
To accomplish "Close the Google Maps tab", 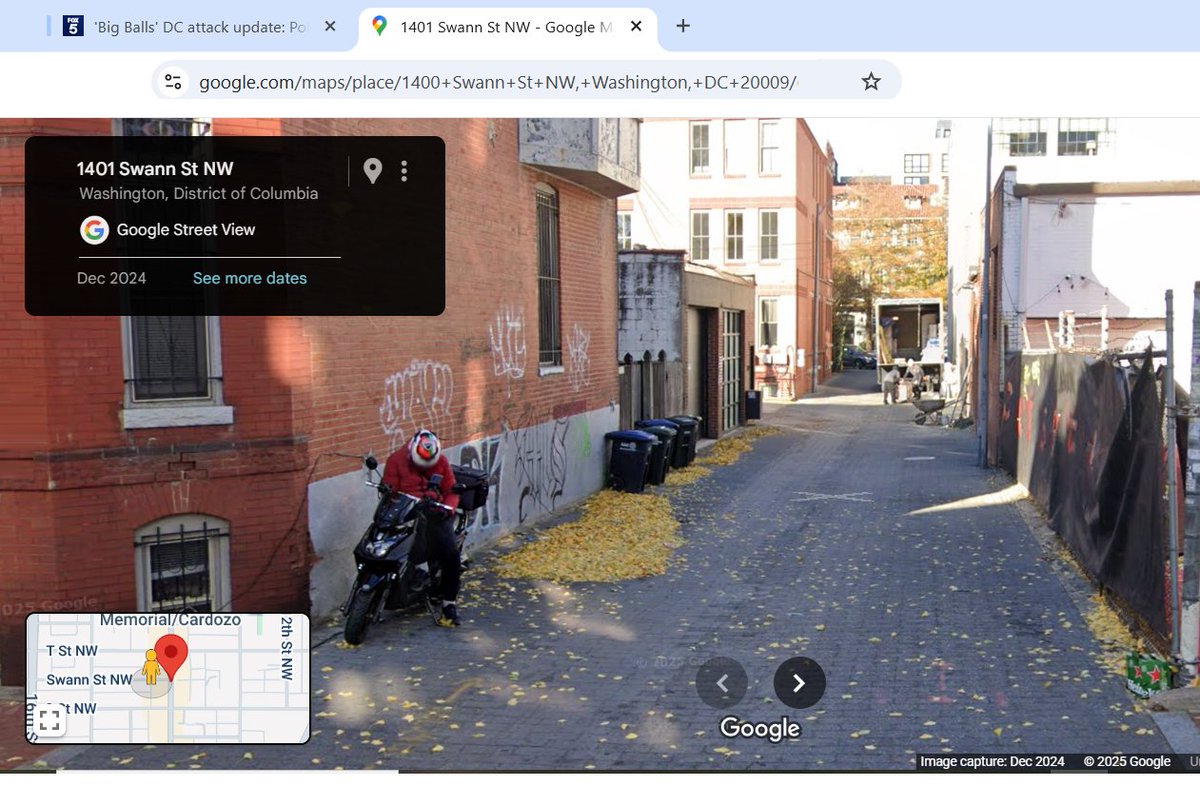I will pos(636,27).
